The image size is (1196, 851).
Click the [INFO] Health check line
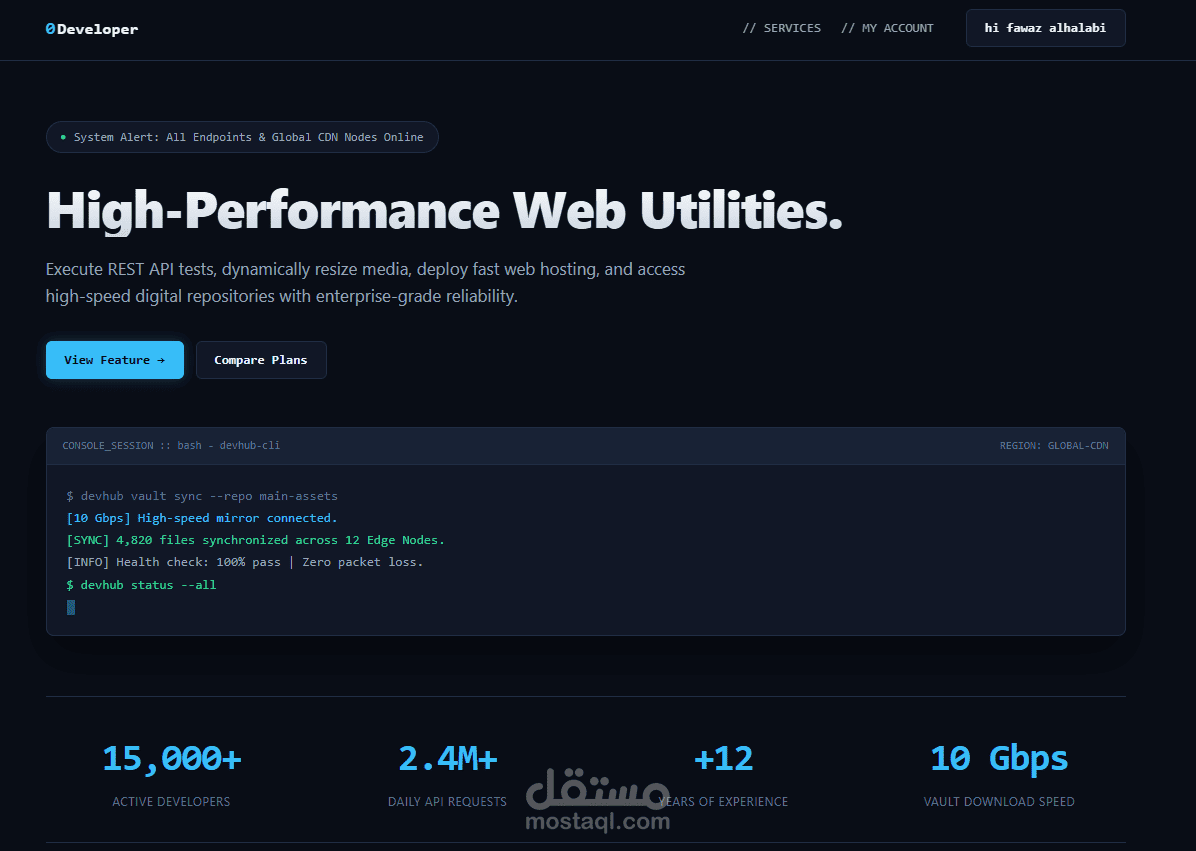[245, 562]
